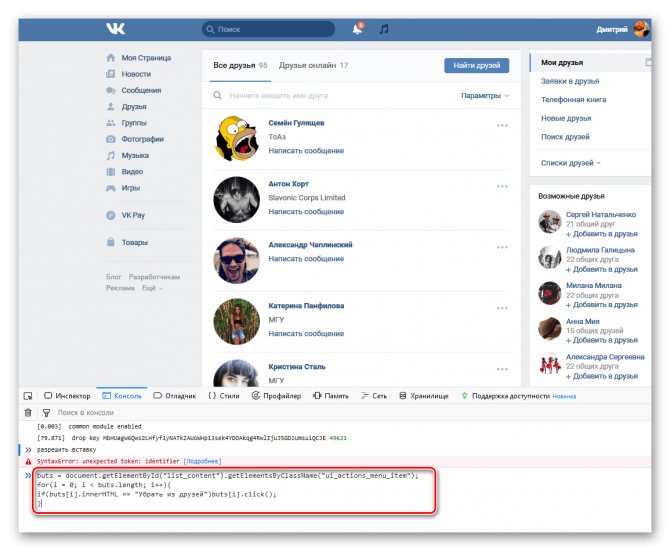Open actions menu for Антон Хорт
Image resolution: width=670 pixels, height=551 pixels.
click(502, 187)
